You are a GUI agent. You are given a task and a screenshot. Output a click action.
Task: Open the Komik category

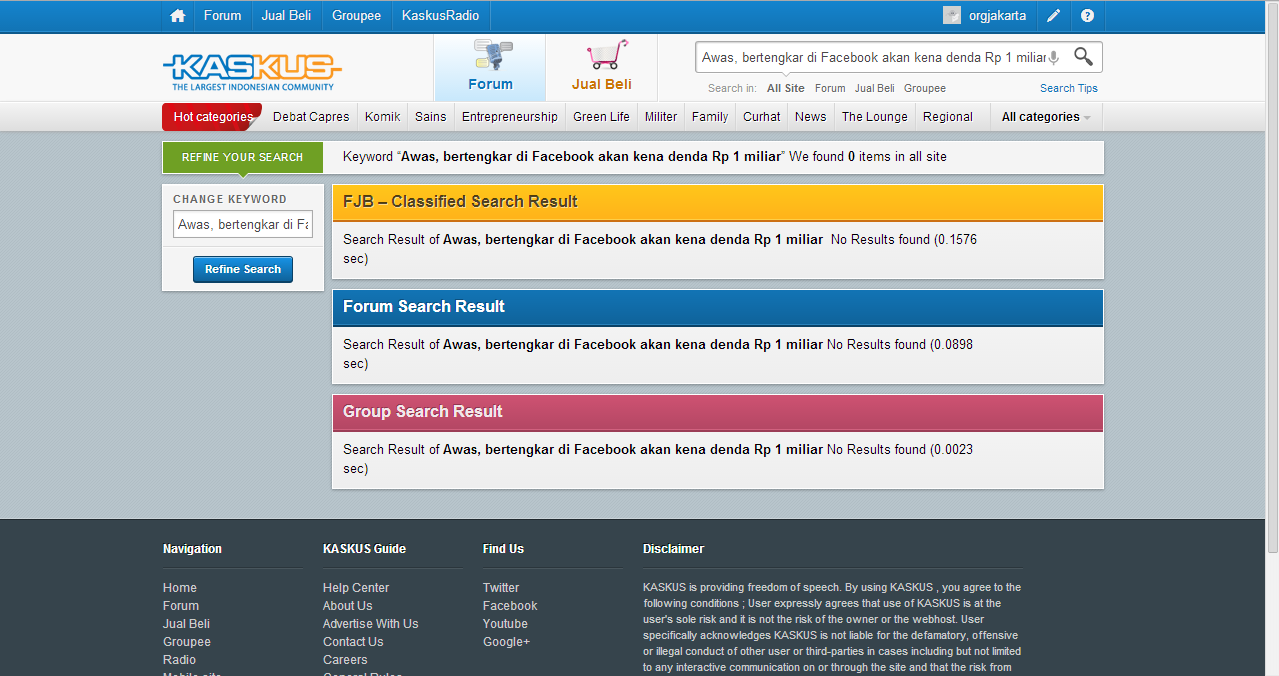pyautogui.click(x=383, y=117)
